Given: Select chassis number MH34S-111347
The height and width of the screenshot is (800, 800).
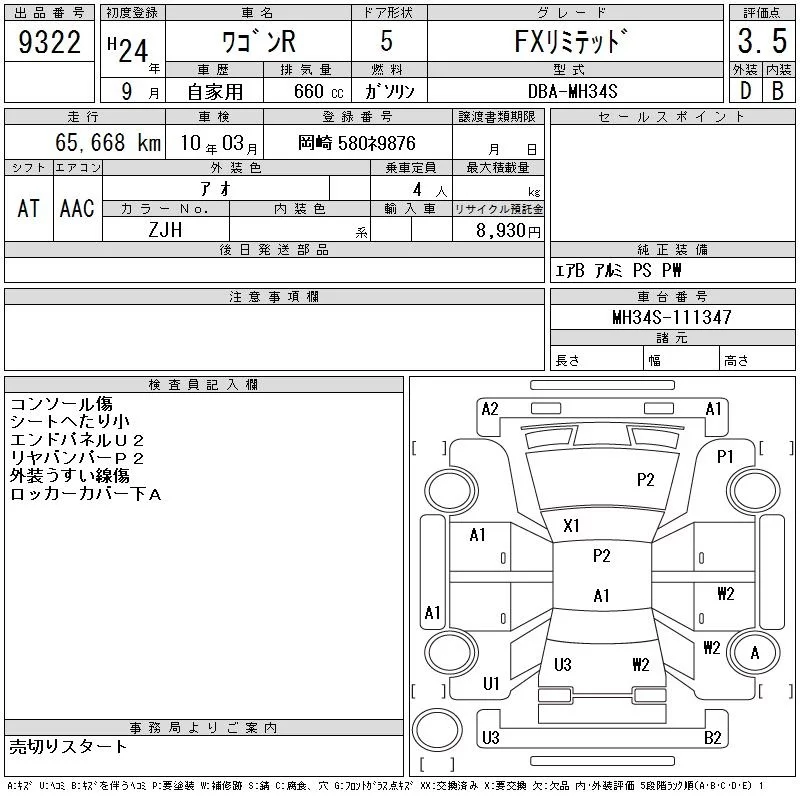Looking at the screenshot, I should click(x=672, y=317).
